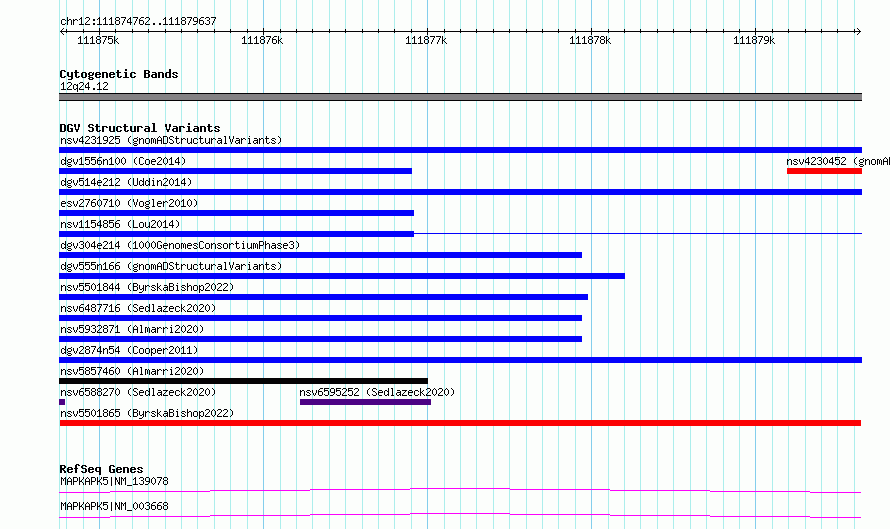Image resolution: width=890 pixels, height=529 pixels.
Task: Select the 111878k ruler position
Action: coord(590,40)
